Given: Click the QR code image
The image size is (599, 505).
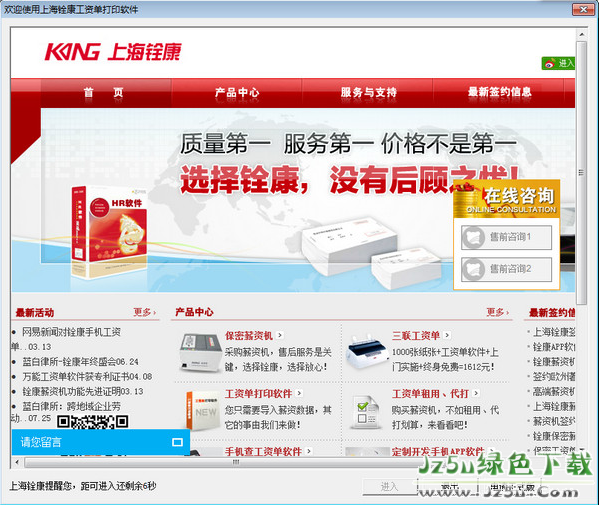Looking at the screenshot, I should pyautogui.click(x=92, y=421).
